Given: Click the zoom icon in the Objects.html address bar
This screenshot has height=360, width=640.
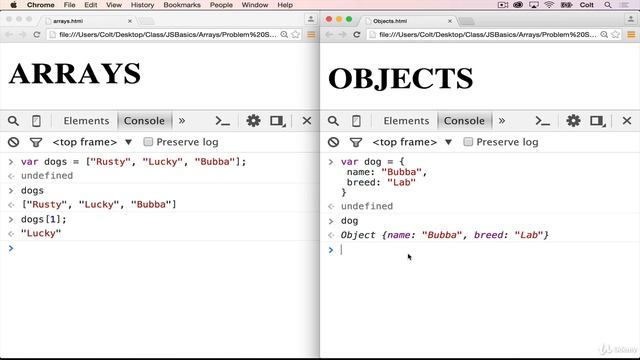Looking at the screenshot, I should [604, 35].
